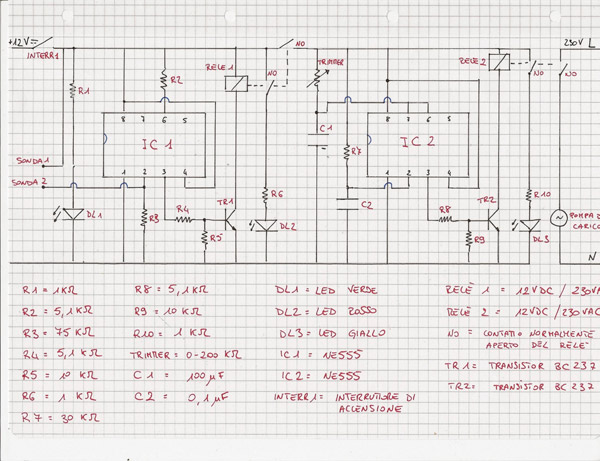This screenshot has height=461, width=600.
Task: Click the IC 1 chip block
Action: tap(155, 145)
